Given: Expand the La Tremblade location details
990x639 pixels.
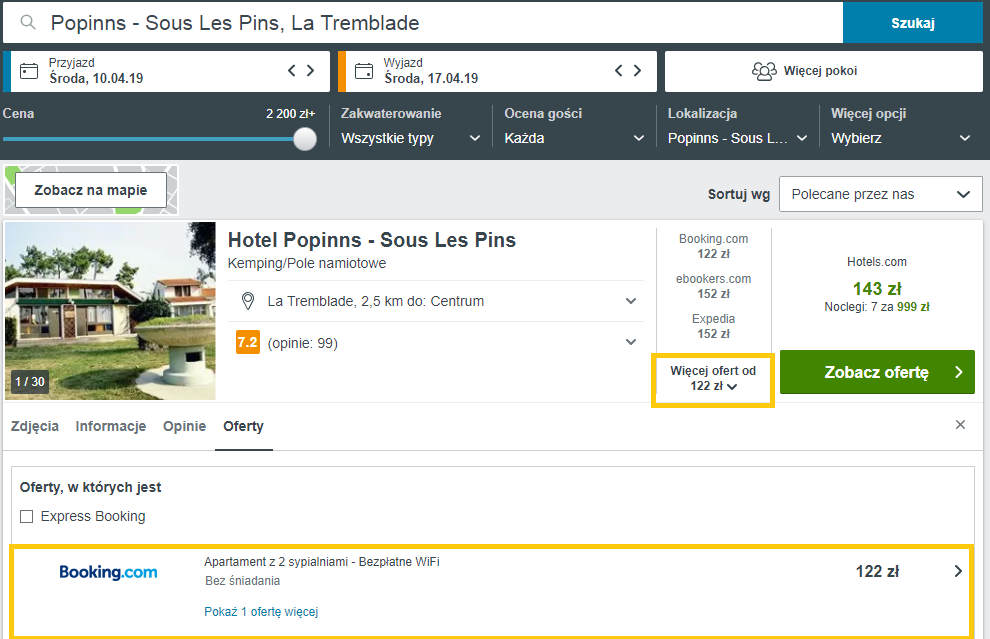Looking at the screenshot, I should (631, 301).
